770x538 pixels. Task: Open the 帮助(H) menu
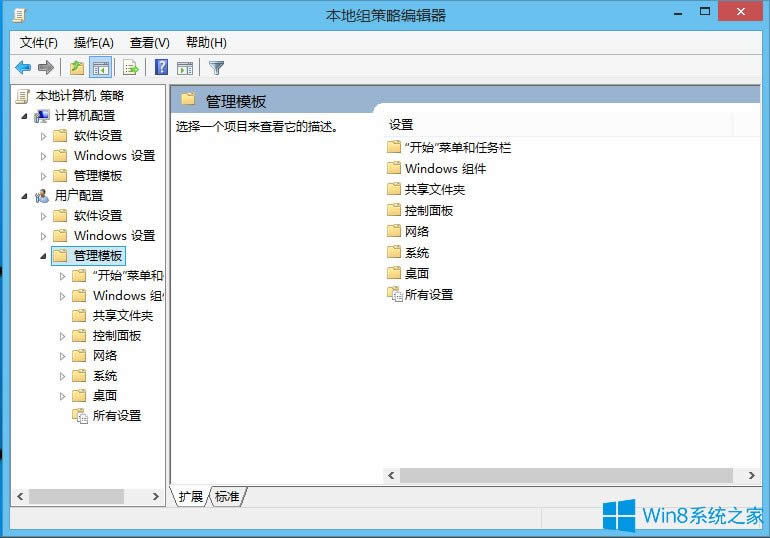pyautogui.click(x=206, y=43)
